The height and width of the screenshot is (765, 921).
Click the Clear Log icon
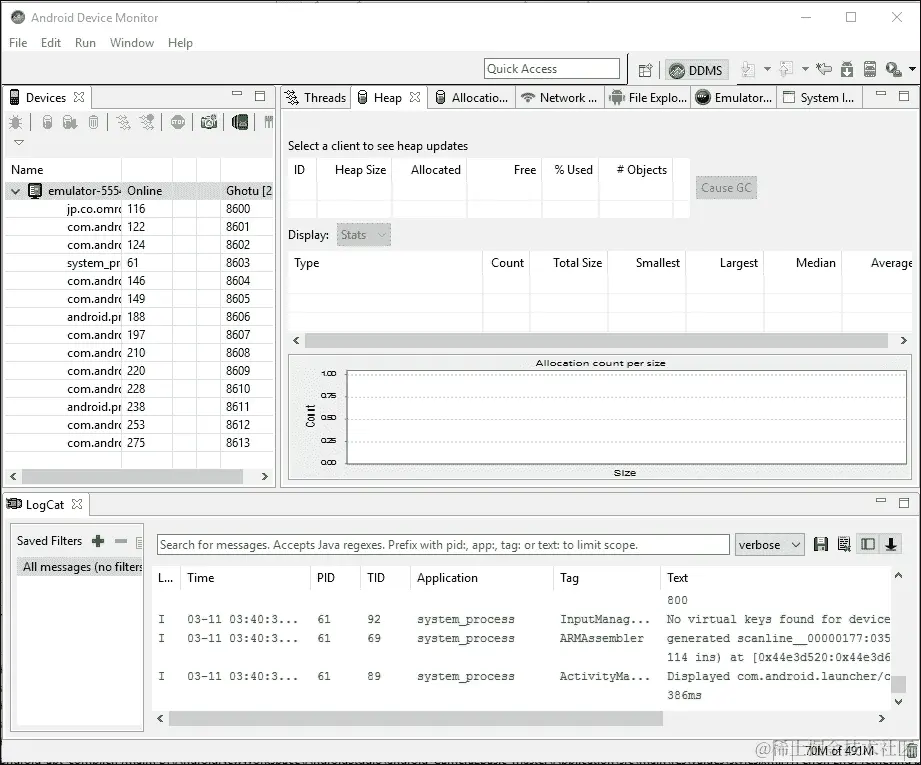844,545
